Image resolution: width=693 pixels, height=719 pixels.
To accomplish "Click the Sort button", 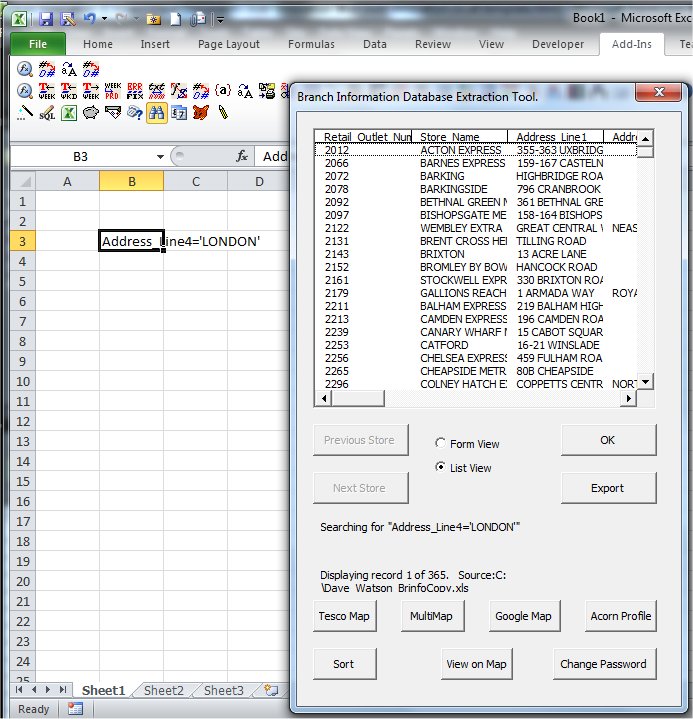I will tap(344, 664).
